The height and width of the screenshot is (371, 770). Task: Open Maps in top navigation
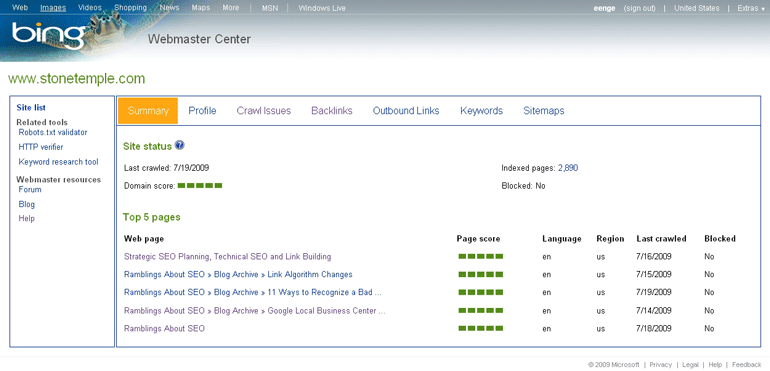[x=201, y=8]
